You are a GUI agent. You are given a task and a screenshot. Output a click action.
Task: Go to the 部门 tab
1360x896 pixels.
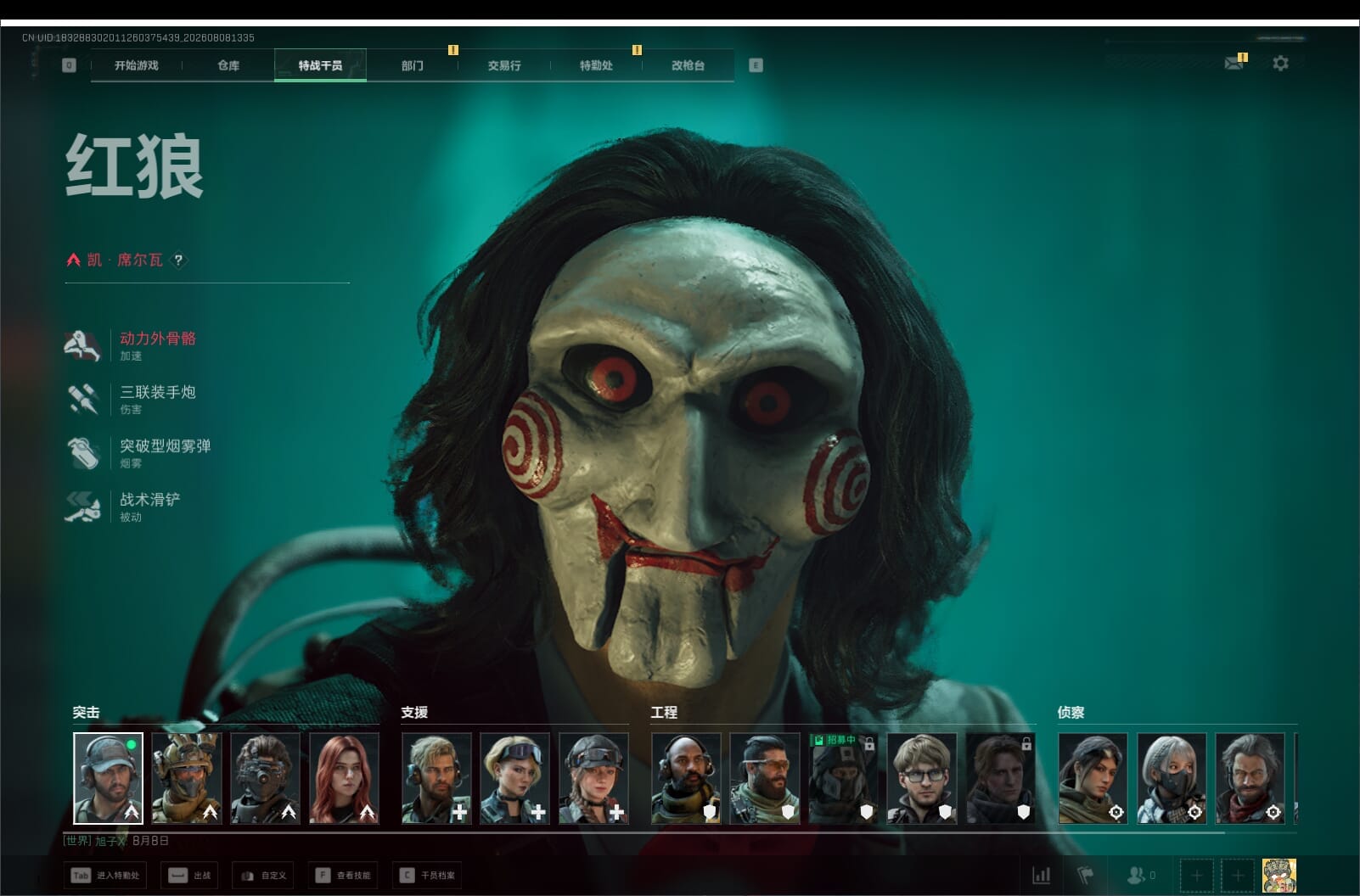click(x=413, y=65)
